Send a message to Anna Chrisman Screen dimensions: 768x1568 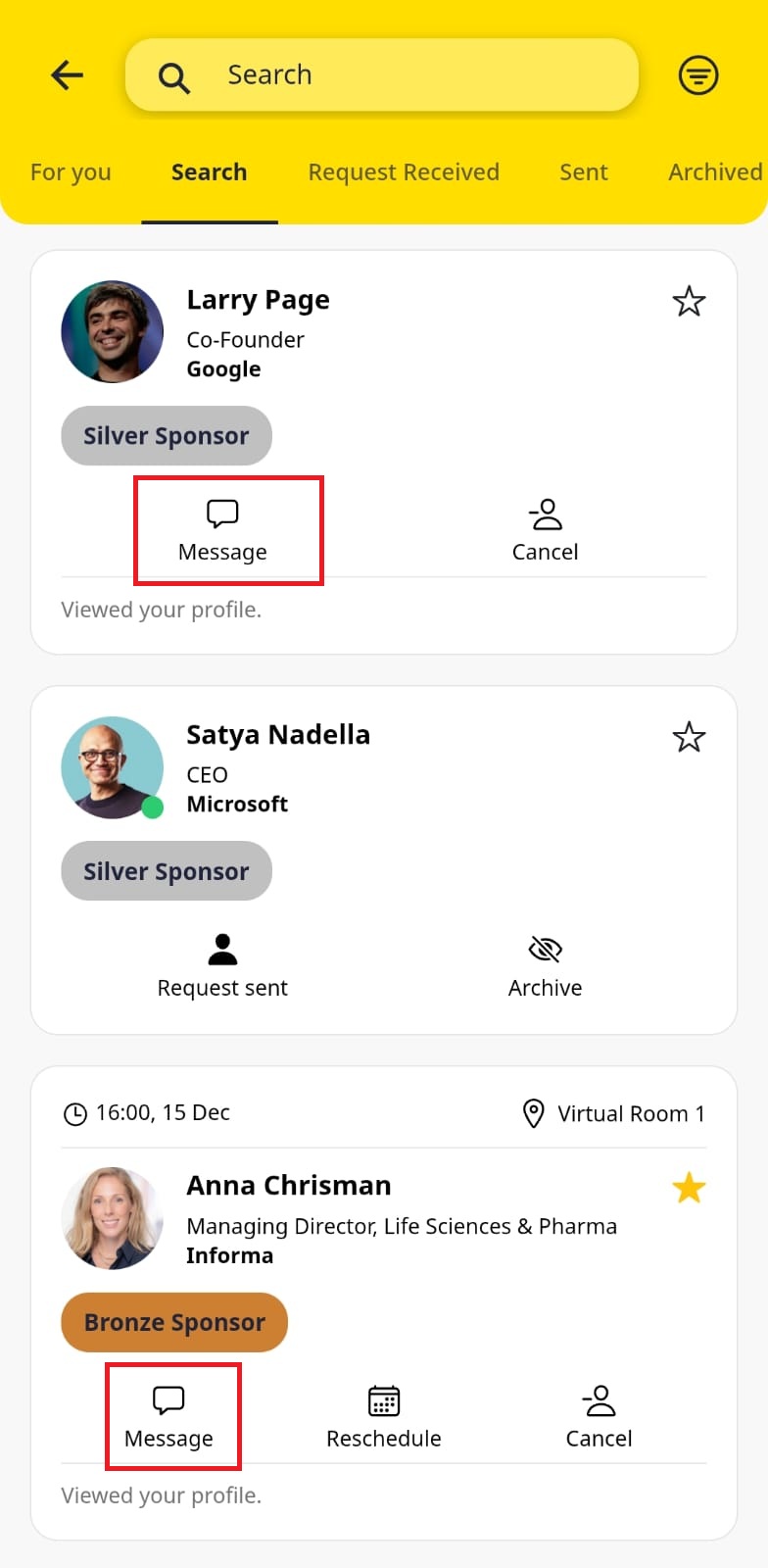tap(168, 1417)
